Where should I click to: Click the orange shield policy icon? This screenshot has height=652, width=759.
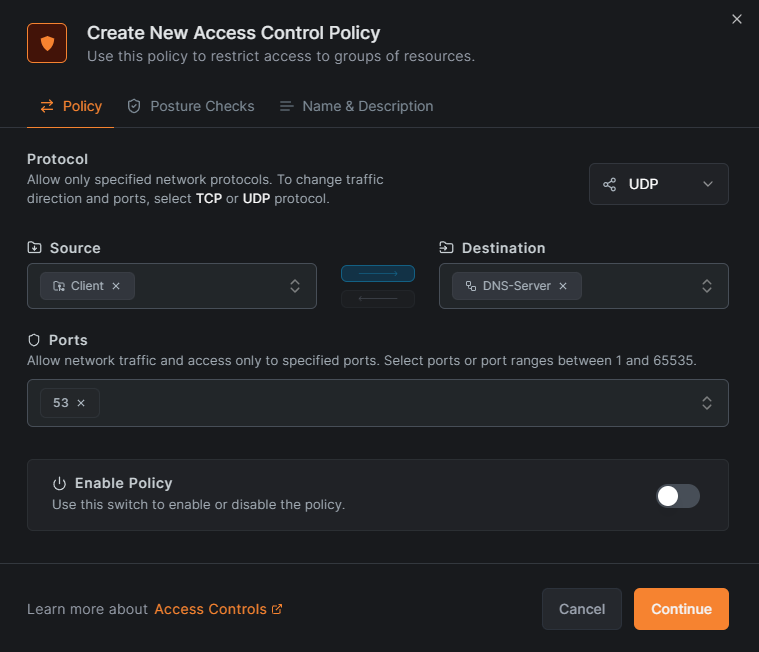(46, 43)
